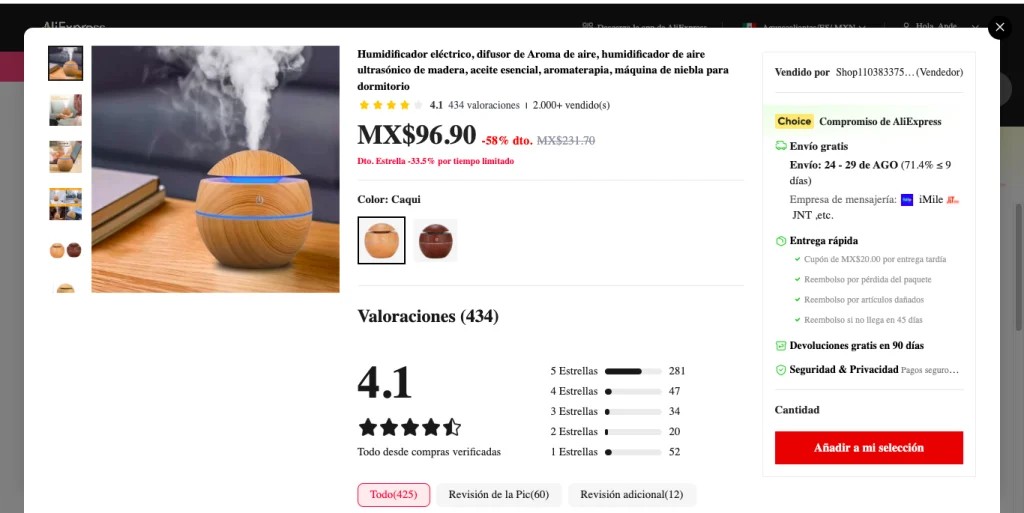Screen dimensions: 1024x513
Task: Click the Entrega rápida clock icon
Action: [x=780, y=241]
